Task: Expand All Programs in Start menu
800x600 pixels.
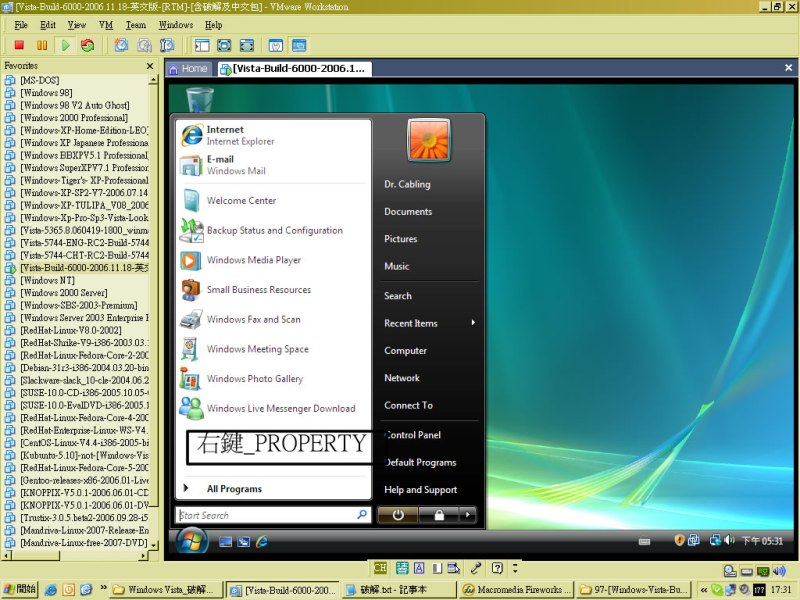Action: pos(273,489)
